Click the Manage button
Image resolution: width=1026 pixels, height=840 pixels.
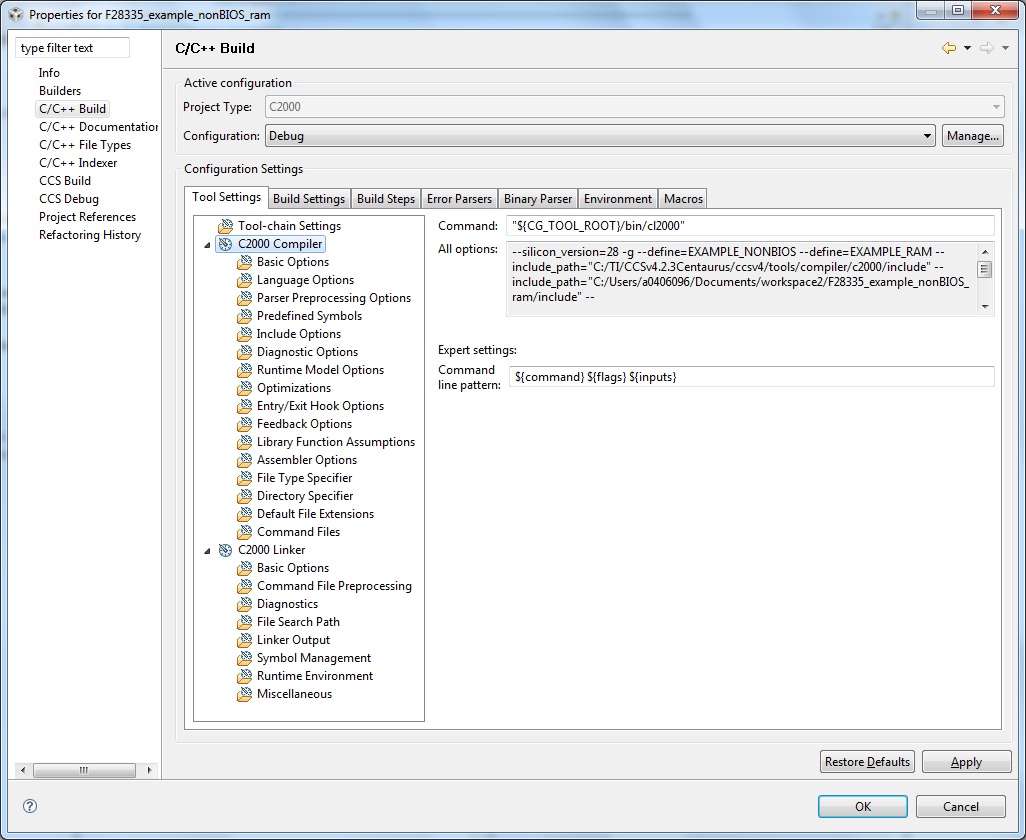point(971,135)
